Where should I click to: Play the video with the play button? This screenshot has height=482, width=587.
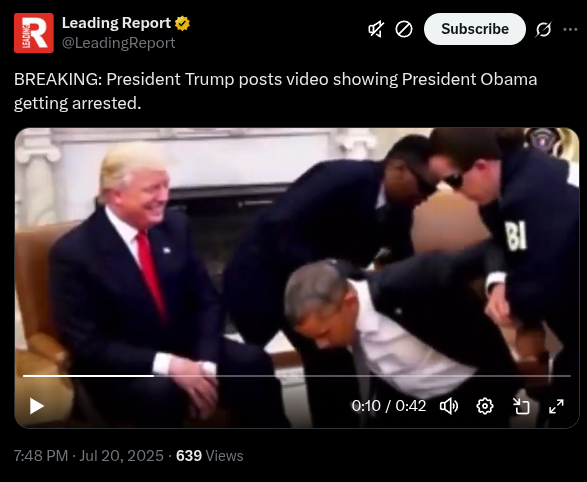tap(36, 406)
